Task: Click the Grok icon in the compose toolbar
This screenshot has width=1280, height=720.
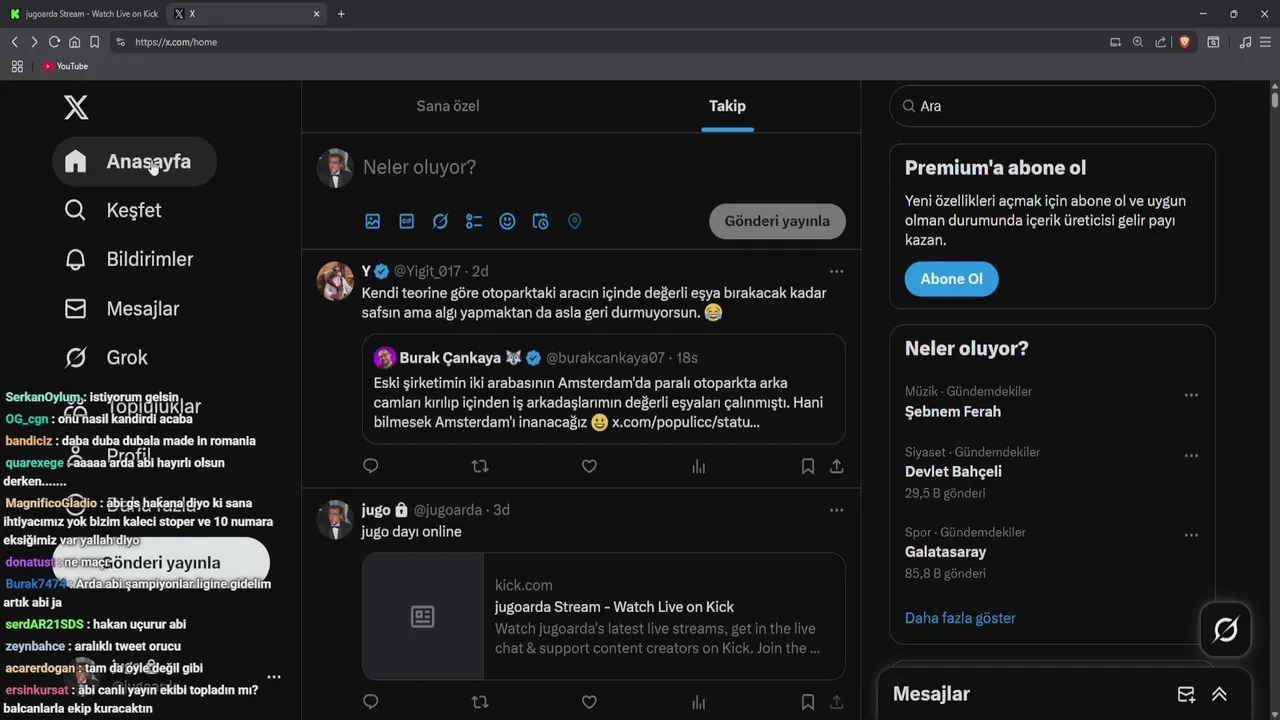Action: click(440, 221)
